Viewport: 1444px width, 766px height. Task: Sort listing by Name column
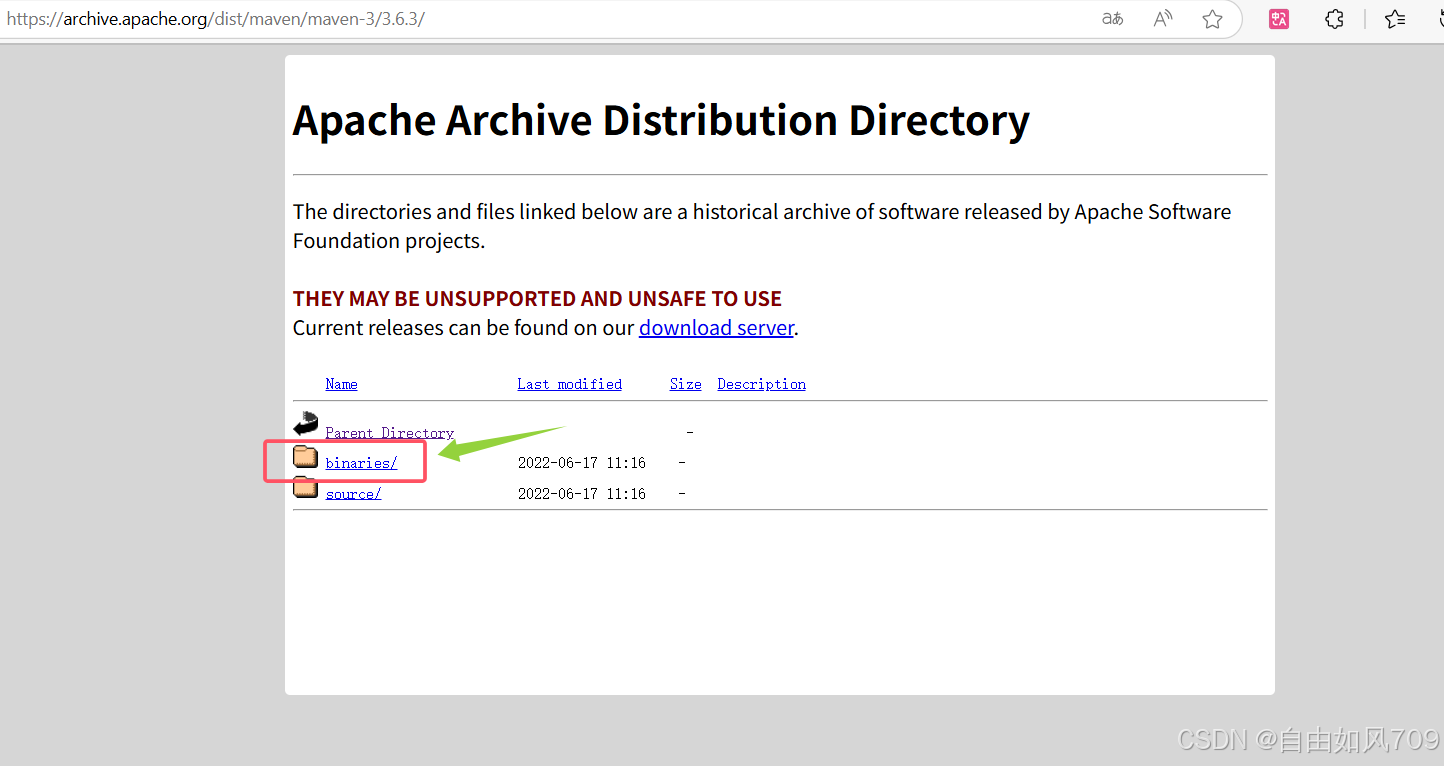(341, 384)
